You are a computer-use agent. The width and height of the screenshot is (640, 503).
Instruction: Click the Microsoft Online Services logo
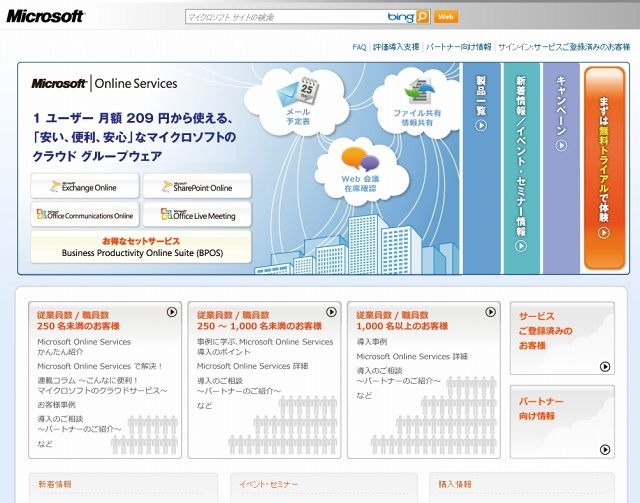click(x=104, y=83)
